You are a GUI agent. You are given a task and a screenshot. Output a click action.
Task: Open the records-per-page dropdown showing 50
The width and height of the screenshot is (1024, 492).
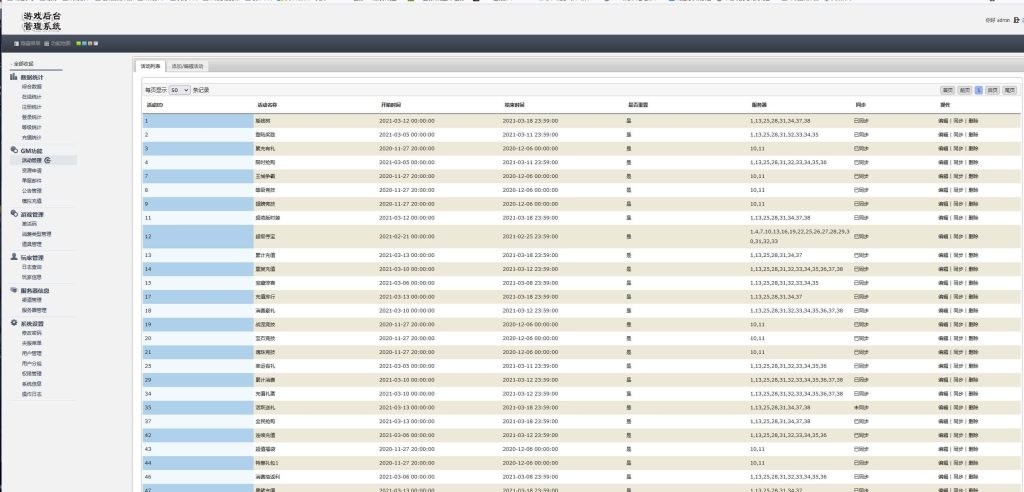pos(179,90)
